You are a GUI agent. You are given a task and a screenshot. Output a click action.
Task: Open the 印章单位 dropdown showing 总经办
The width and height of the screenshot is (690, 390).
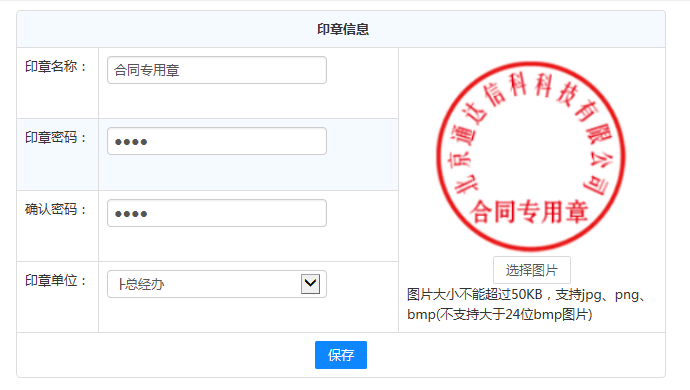click(217, 284)
